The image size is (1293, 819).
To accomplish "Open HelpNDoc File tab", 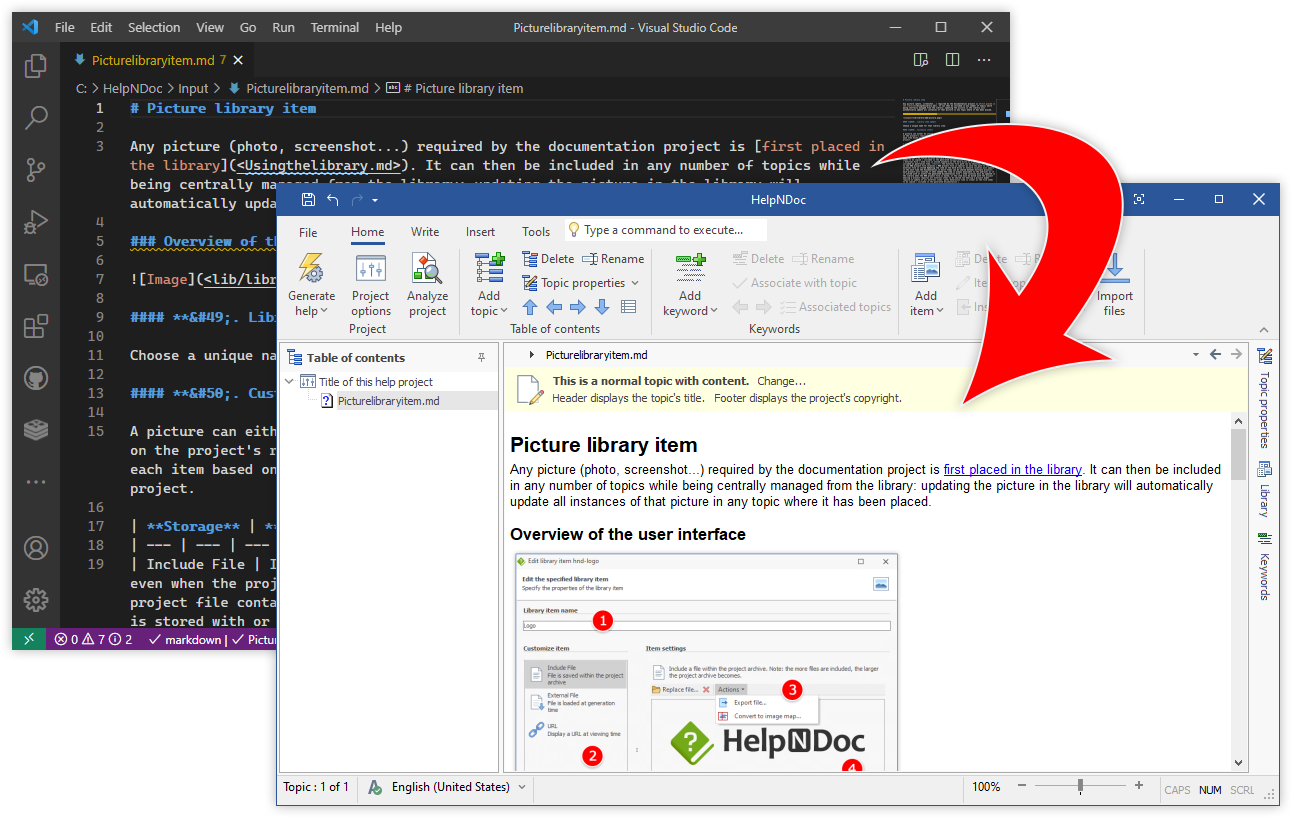I will coord(309,232).
